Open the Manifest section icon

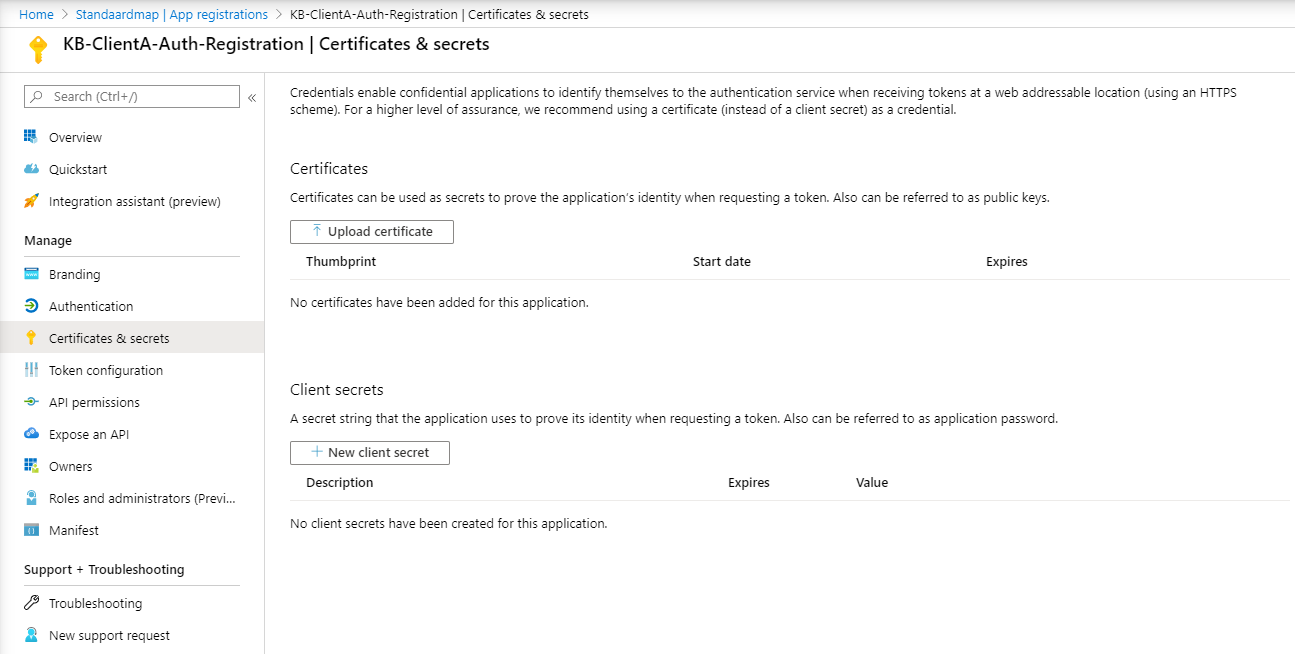[33, 529]
